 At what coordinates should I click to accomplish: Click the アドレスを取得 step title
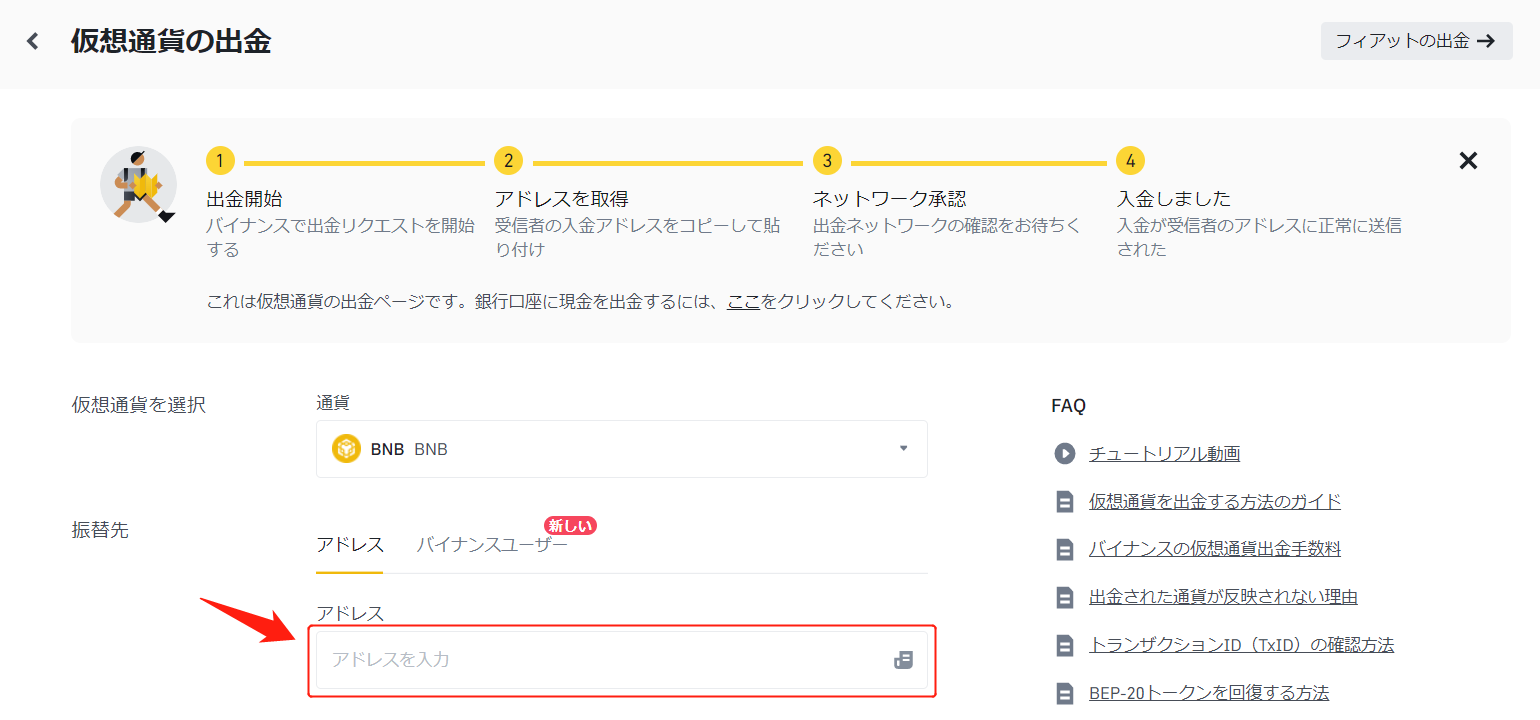(561, 199)
